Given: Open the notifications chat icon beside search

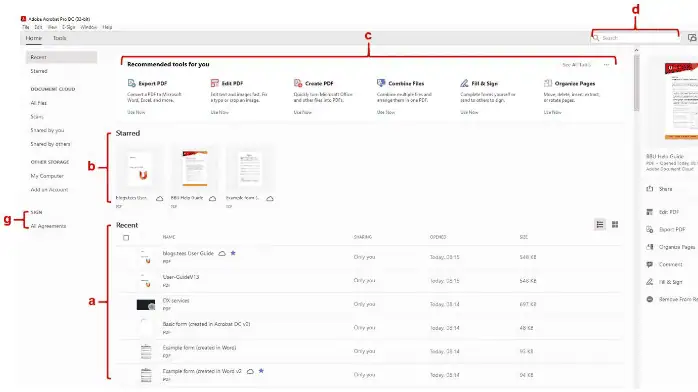Looking at the screenshot, I should 692,38.
